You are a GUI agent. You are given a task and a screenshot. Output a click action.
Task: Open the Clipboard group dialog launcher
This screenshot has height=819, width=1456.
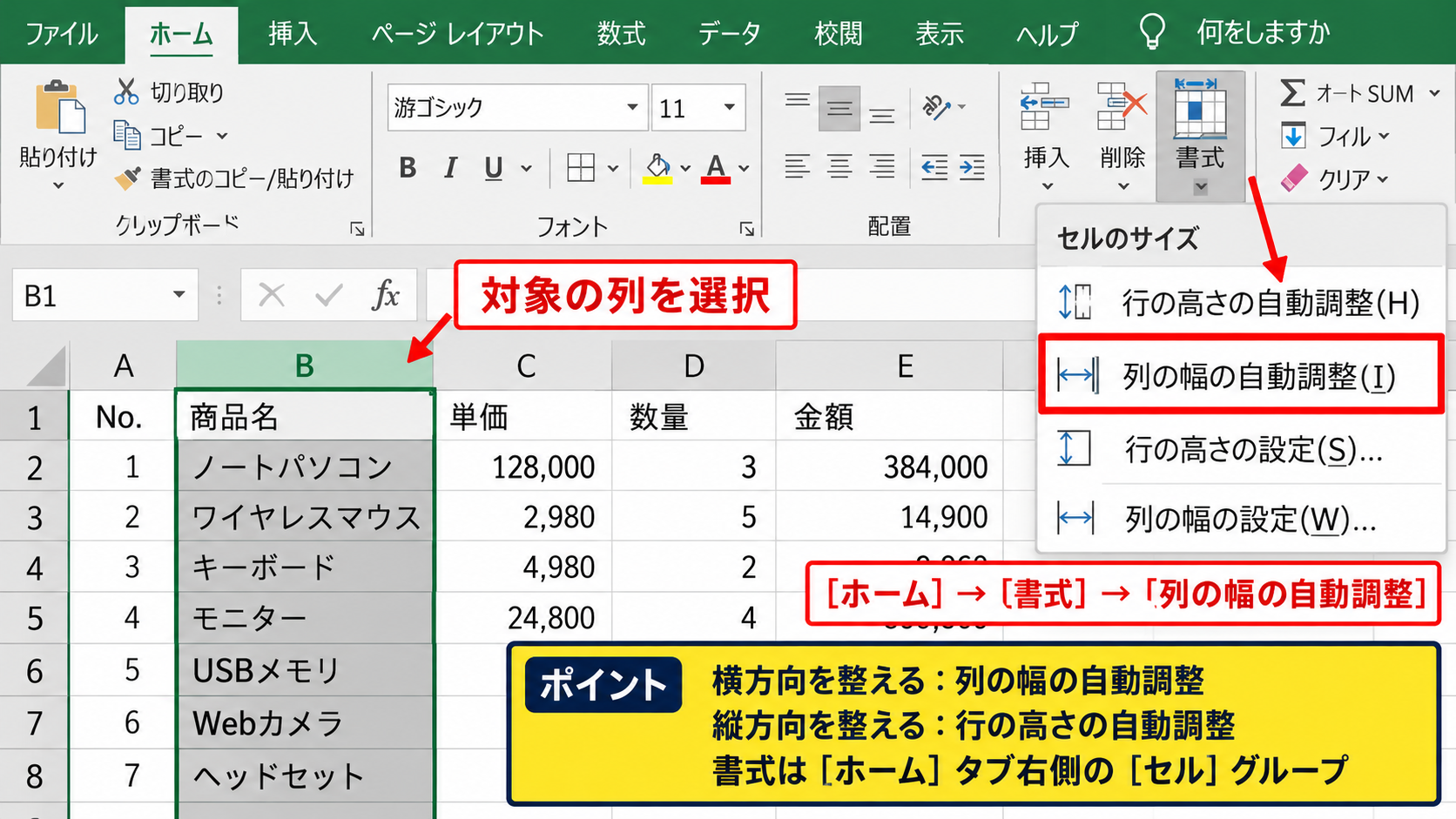(x=357, y=228)
